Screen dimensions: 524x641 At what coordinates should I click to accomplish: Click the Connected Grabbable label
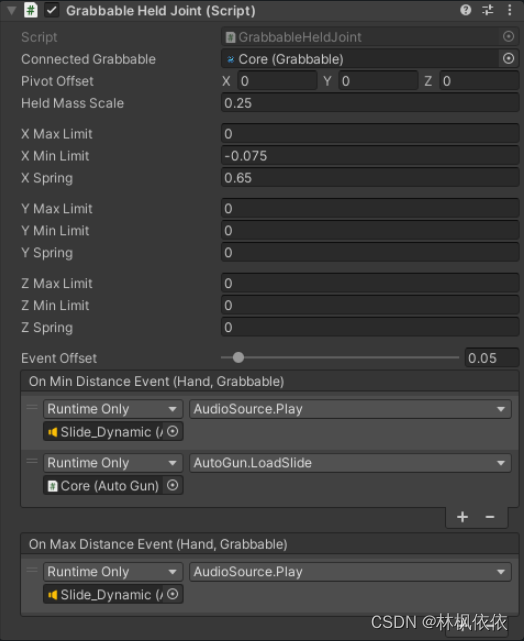[x=88, y=59]
